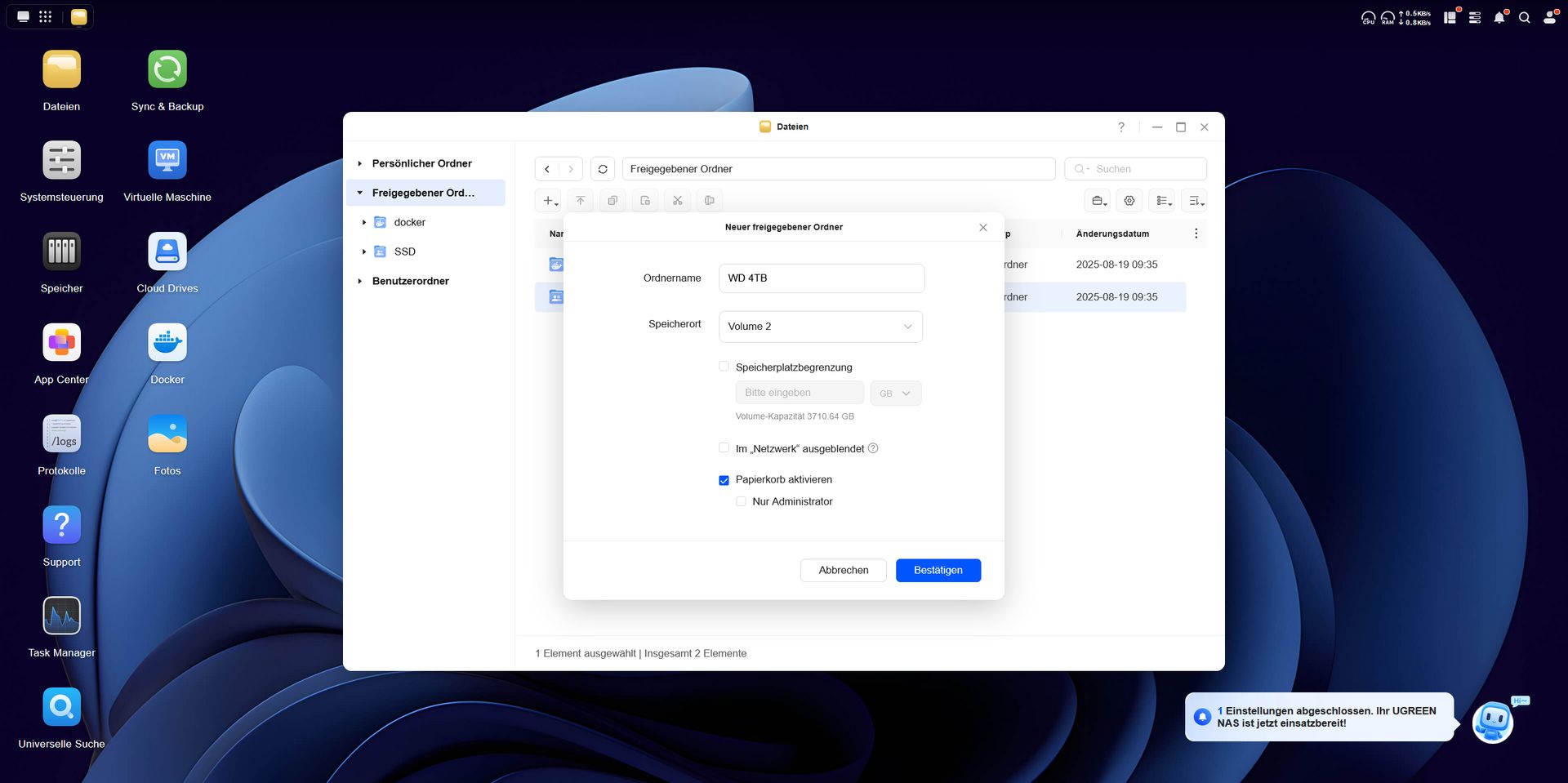Open Universelle Suche from the desktop

point(61,706)
